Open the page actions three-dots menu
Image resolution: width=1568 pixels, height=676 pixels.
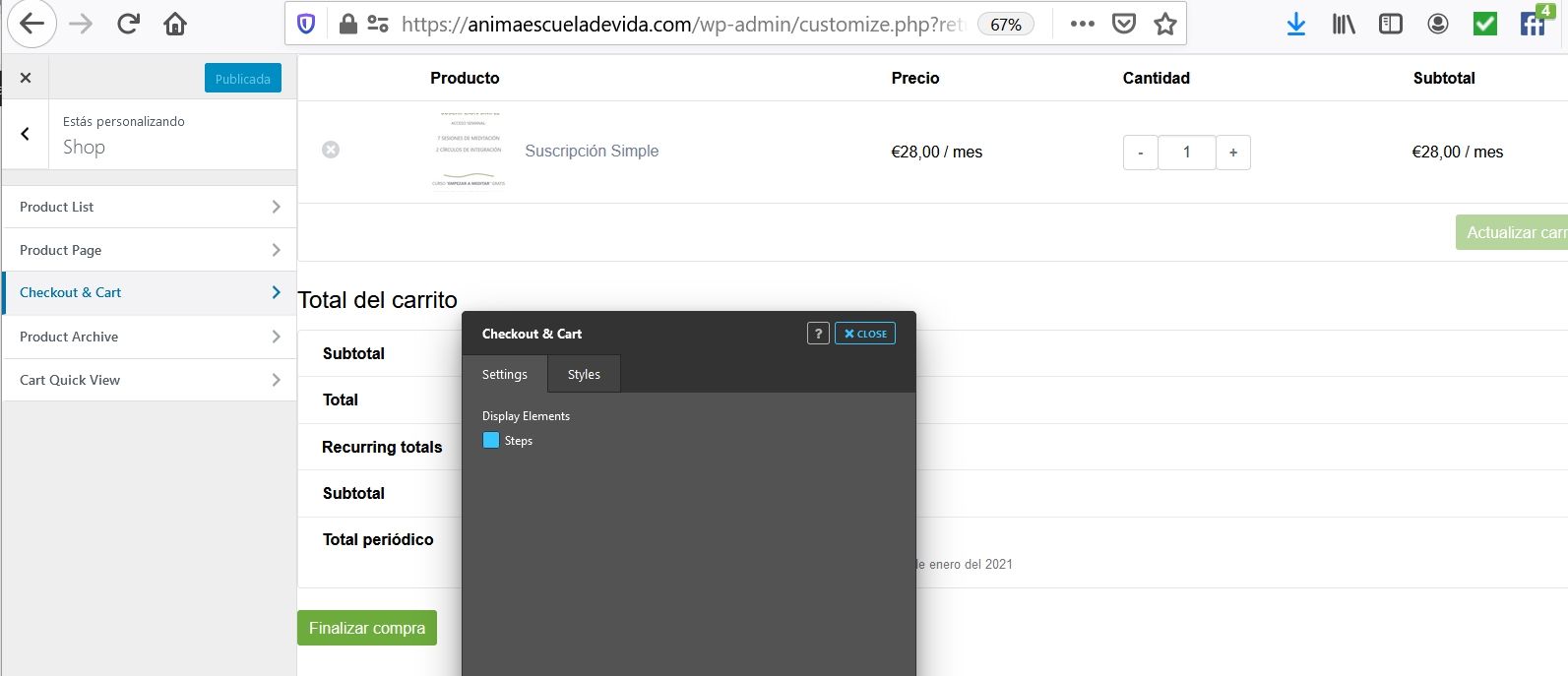pyautogui.click(x=1082, y=24)
